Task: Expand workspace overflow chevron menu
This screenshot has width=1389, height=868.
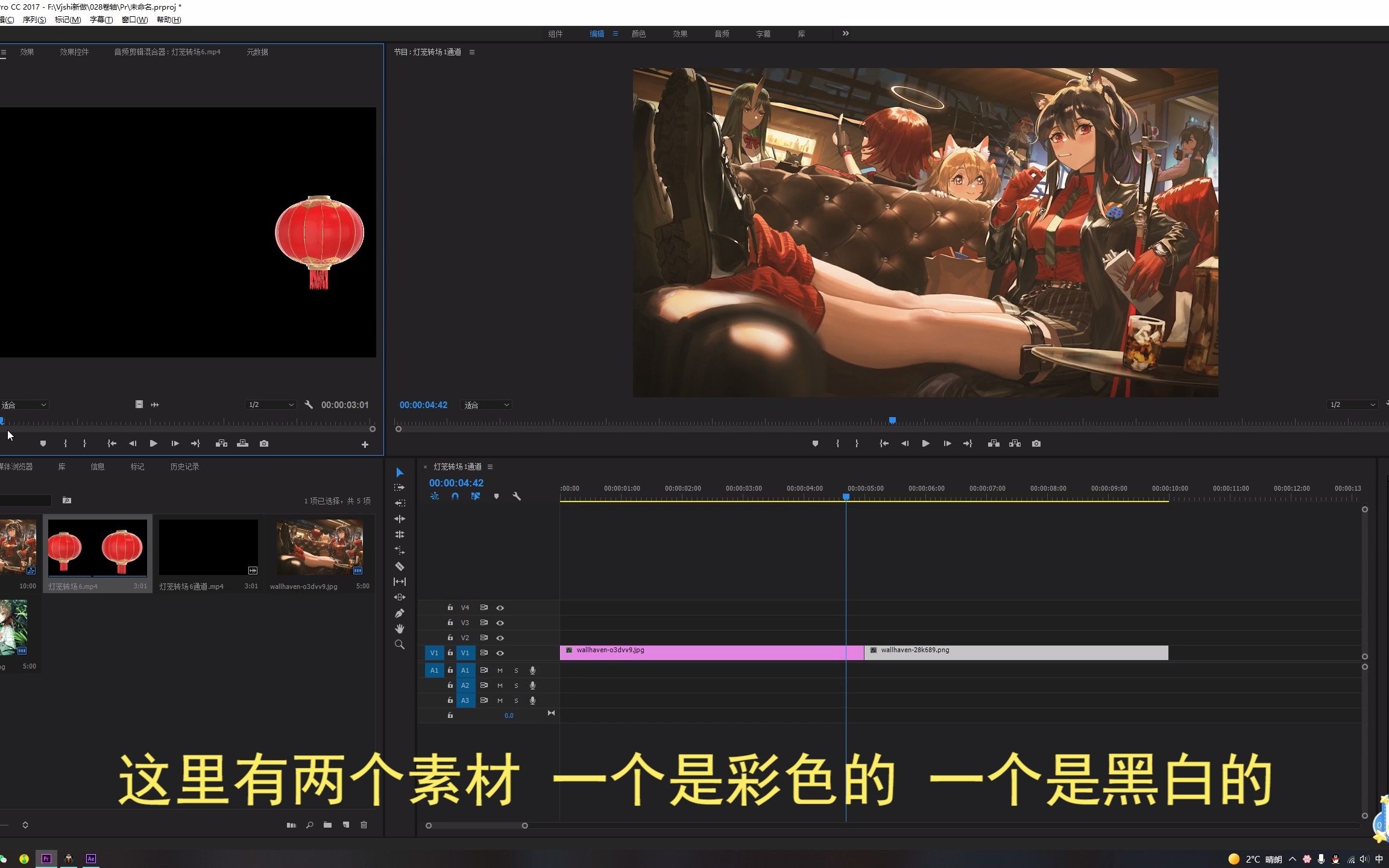Action: (x=845, y=34)
